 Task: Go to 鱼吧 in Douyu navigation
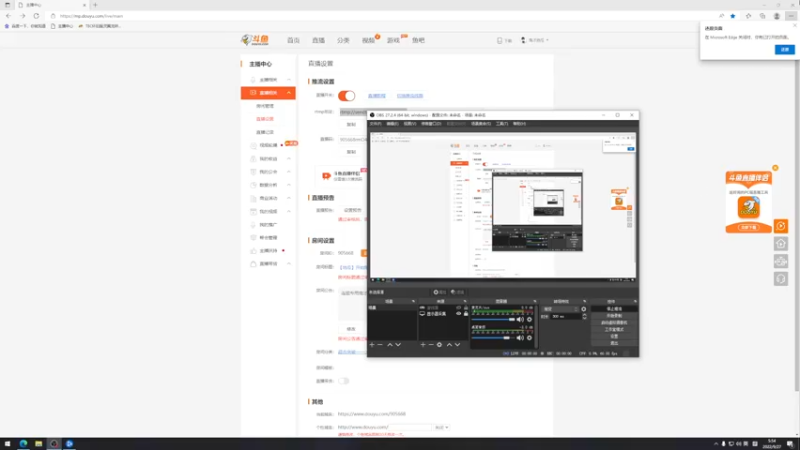point(418,40)
